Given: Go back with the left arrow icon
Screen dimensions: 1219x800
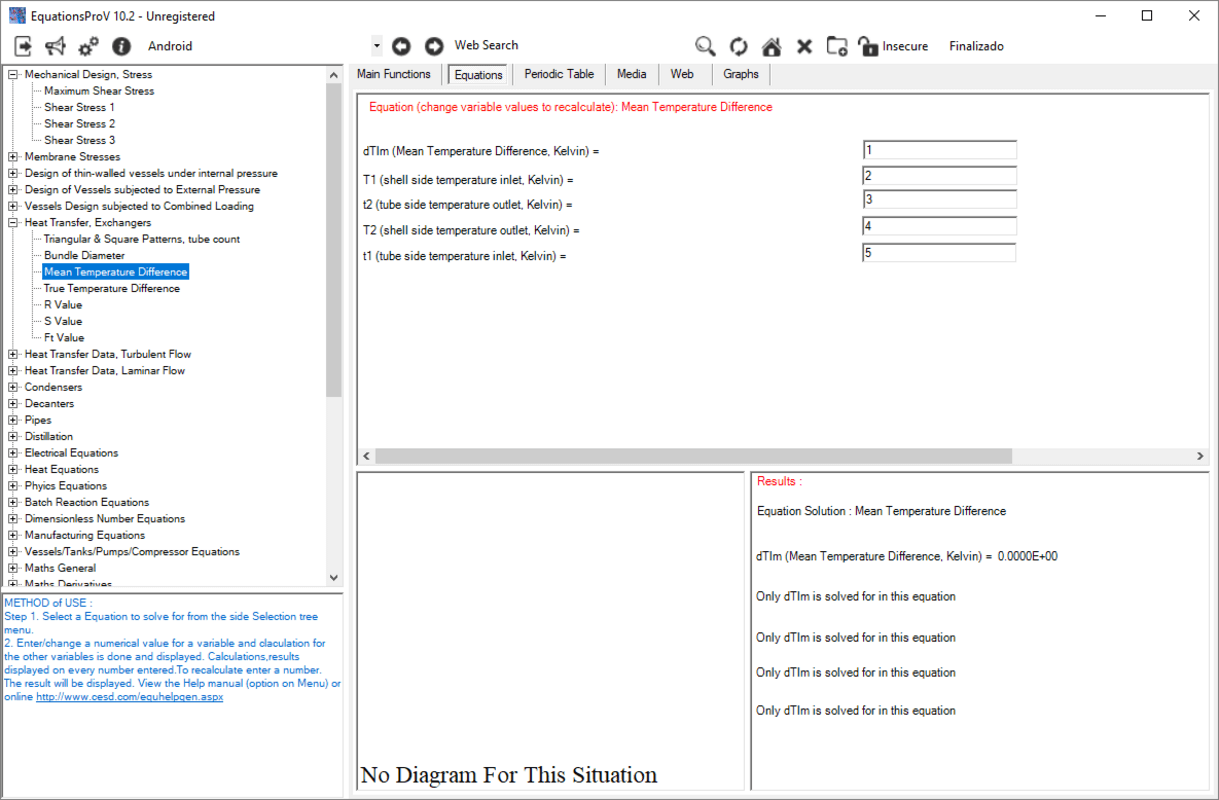Looking at the screenshot, I should pyautogui.click(x=401, y=46).
